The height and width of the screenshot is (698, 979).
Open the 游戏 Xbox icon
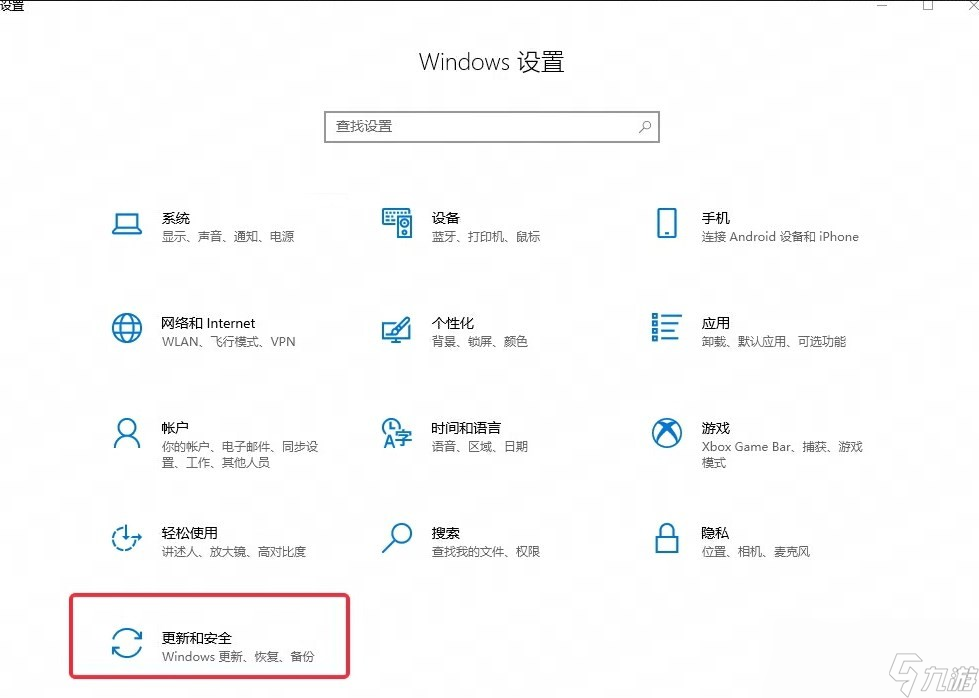pos(667,433)
